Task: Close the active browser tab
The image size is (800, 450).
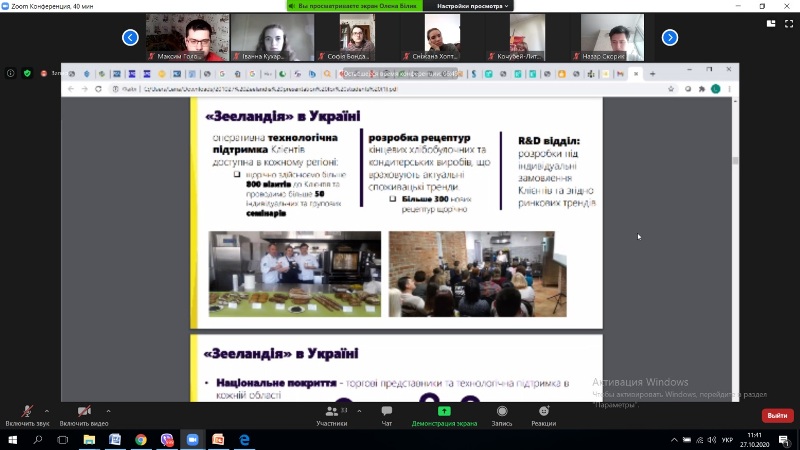Action: coord(636,74)
